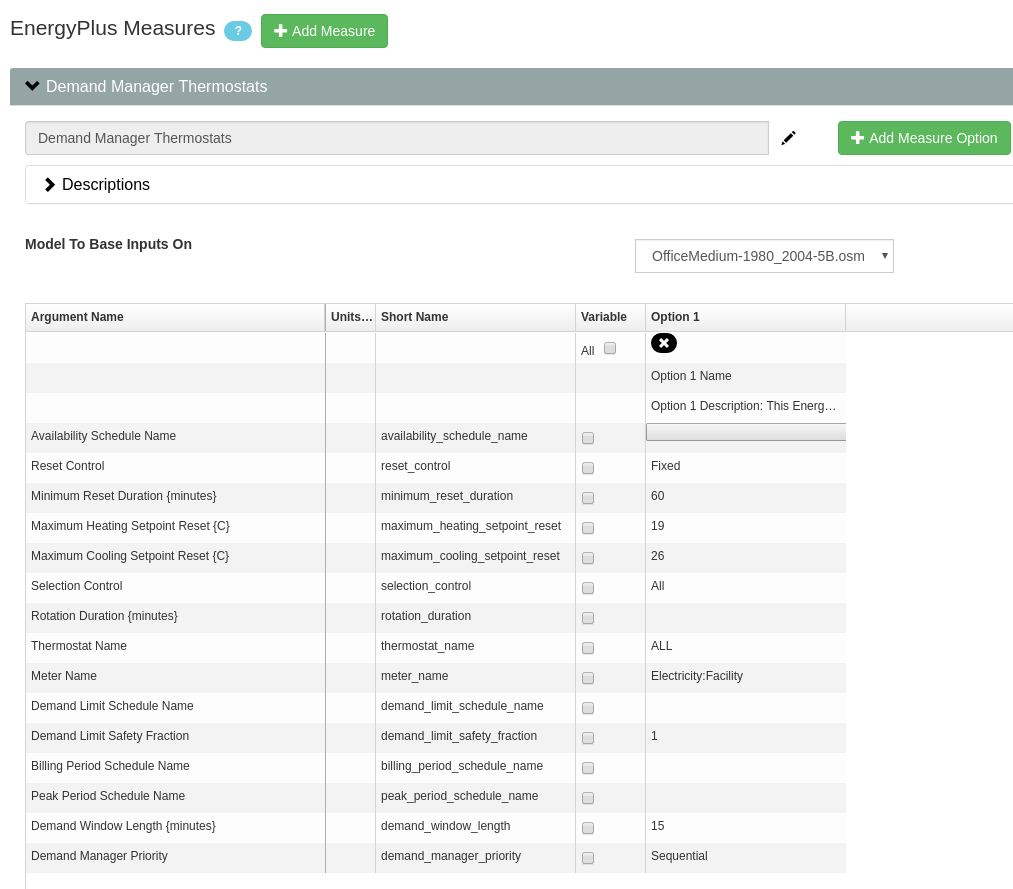The width and height of the screenshot is (1013, 889).
Task: Click the plus icon on Add Measure Option
Action: (858, 138)
